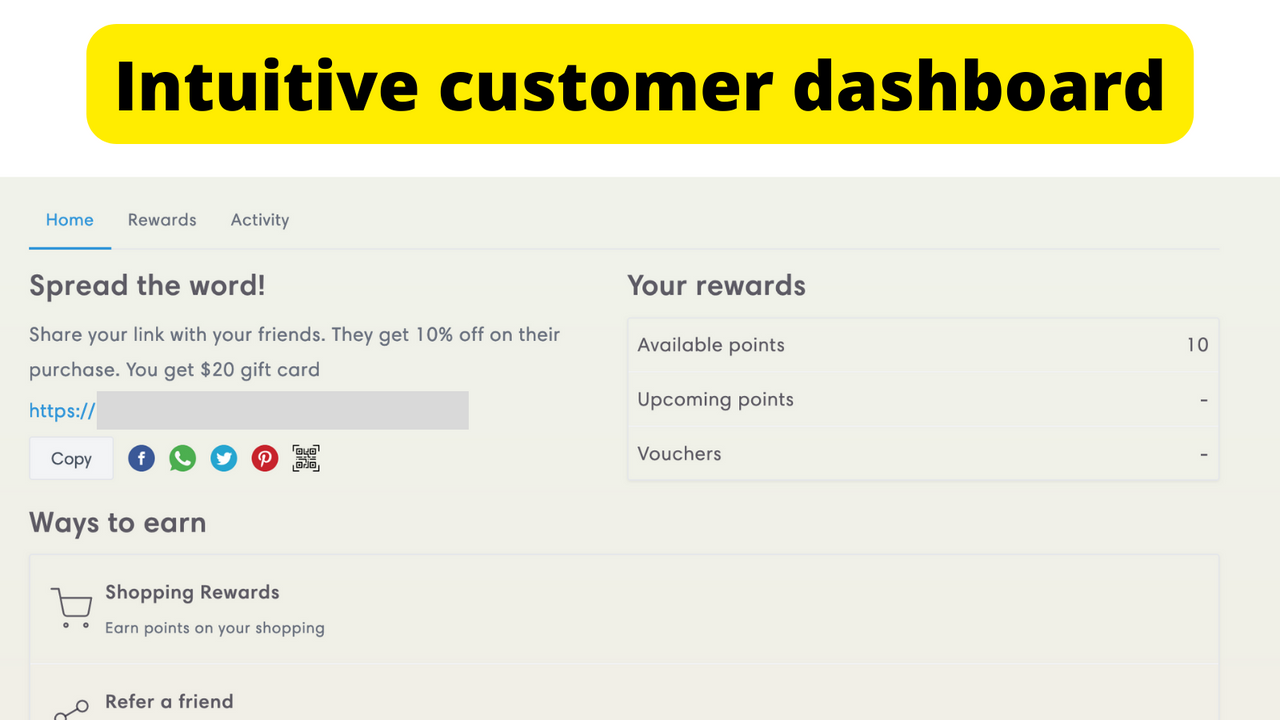
Task: Click the referral link input field
Action: 283,410
